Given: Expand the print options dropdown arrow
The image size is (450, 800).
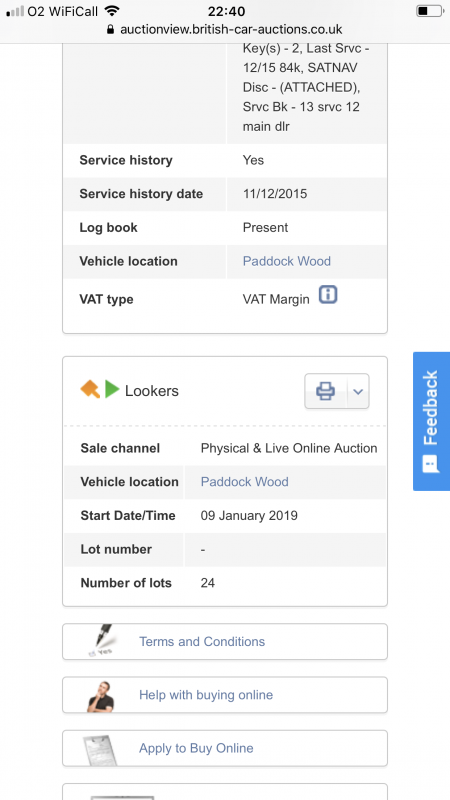Looking at the screenshot, I should coord(358,391).
